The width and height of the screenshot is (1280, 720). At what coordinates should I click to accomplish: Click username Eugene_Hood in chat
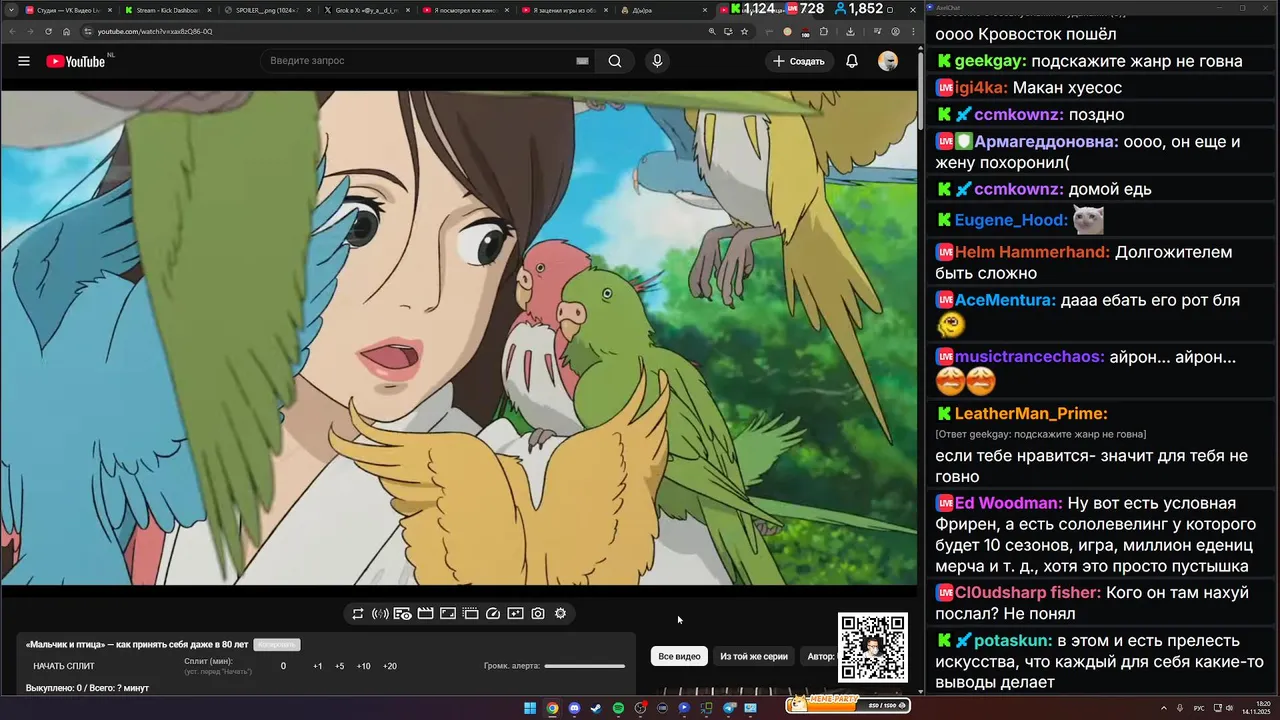click(1010, 220)
